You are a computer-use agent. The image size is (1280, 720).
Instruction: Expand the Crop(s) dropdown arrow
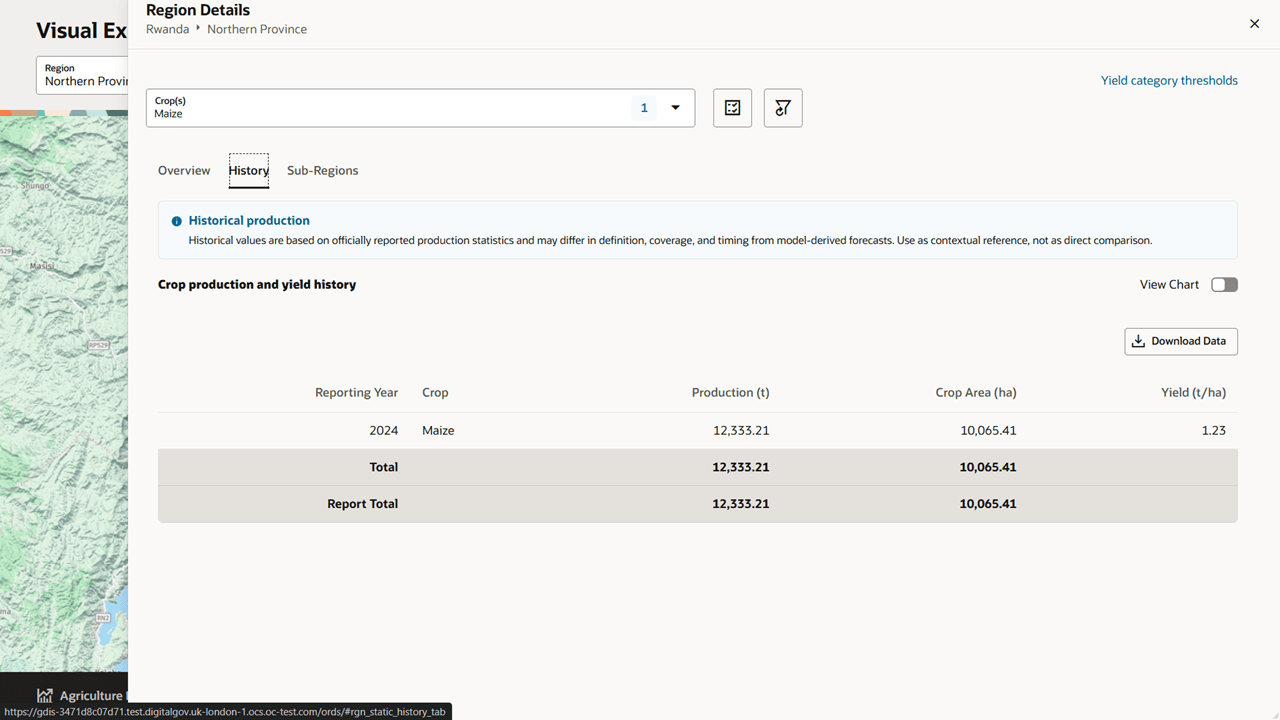[675, 108]
